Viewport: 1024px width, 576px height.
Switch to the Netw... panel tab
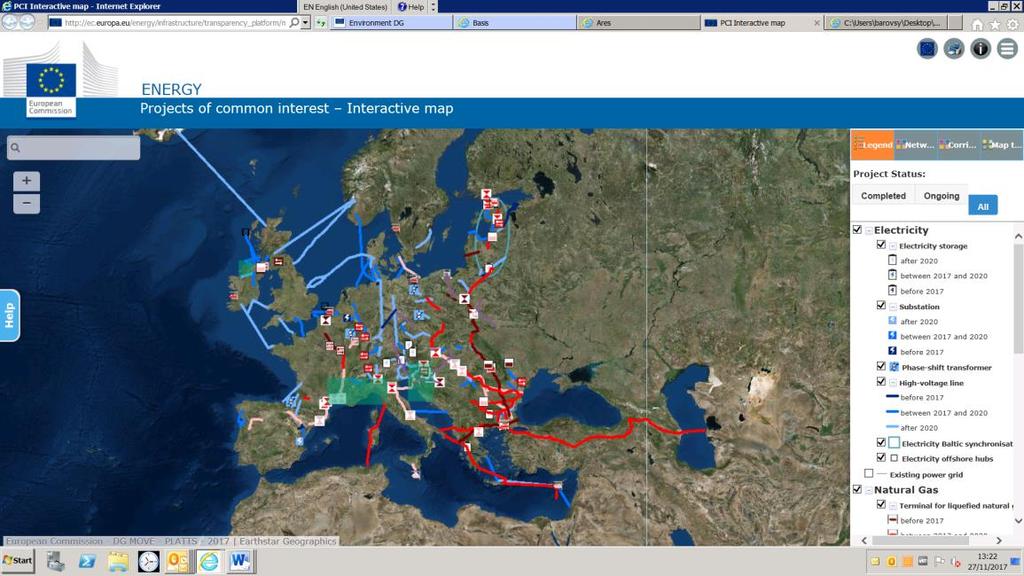coord(916,145)
